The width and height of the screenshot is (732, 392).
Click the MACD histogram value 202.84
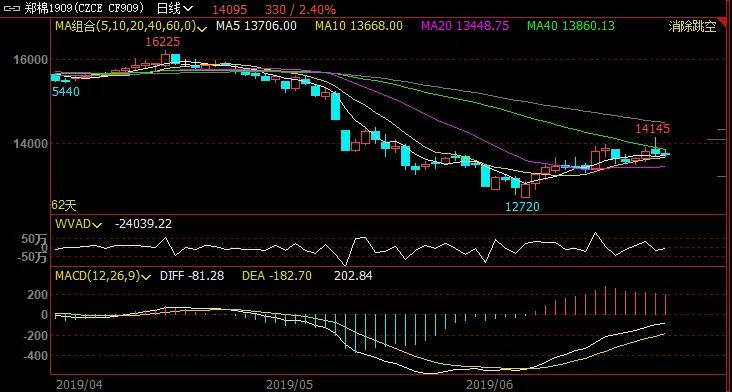(x=353, y=276)
